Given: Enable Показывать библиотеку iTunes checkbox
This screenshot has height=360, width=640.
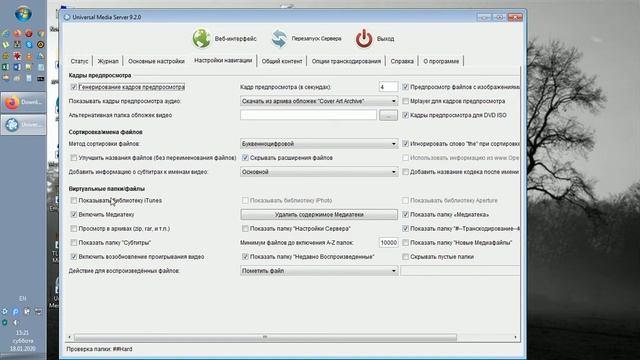Looking at the screenshot, I should point(74,200).
